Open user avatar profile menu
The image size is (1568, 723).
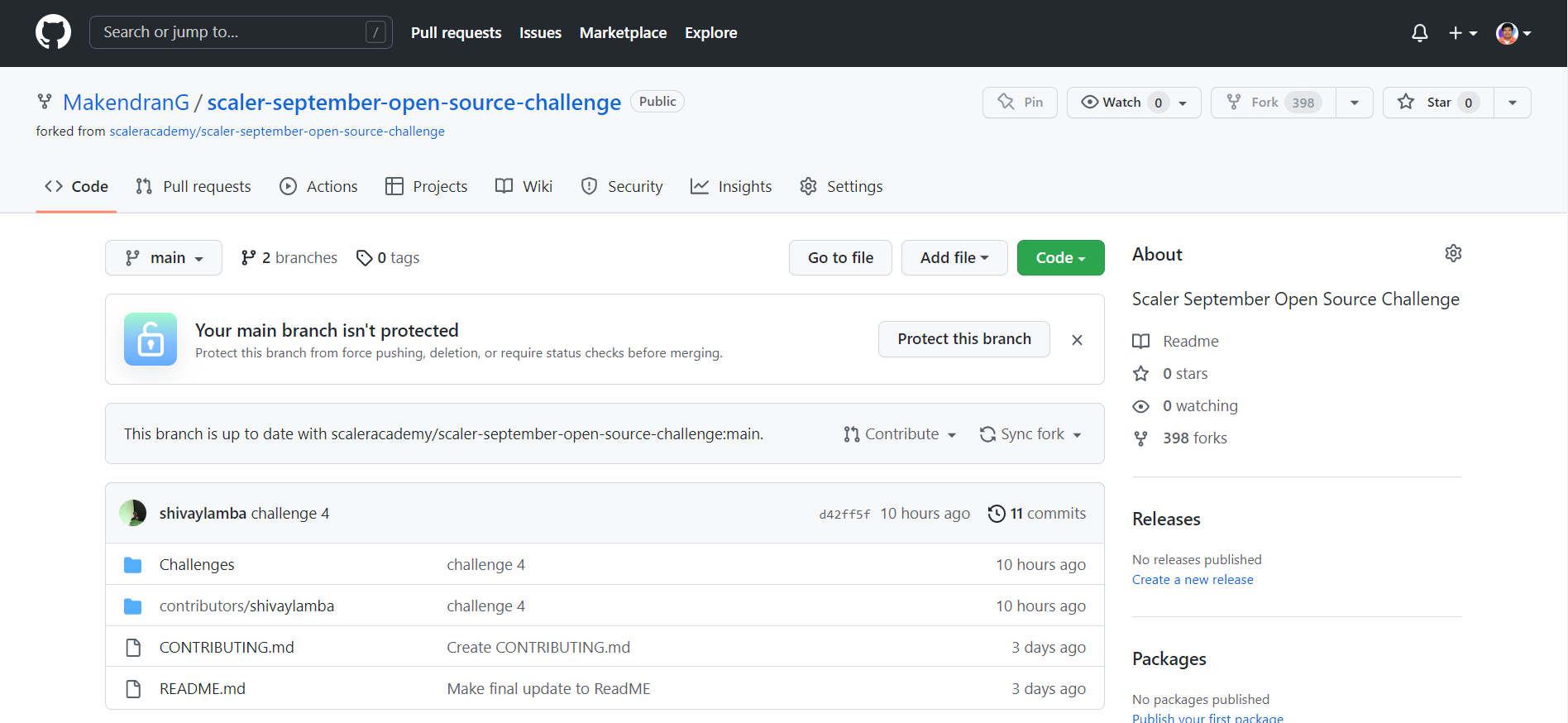coord(1513,33)
